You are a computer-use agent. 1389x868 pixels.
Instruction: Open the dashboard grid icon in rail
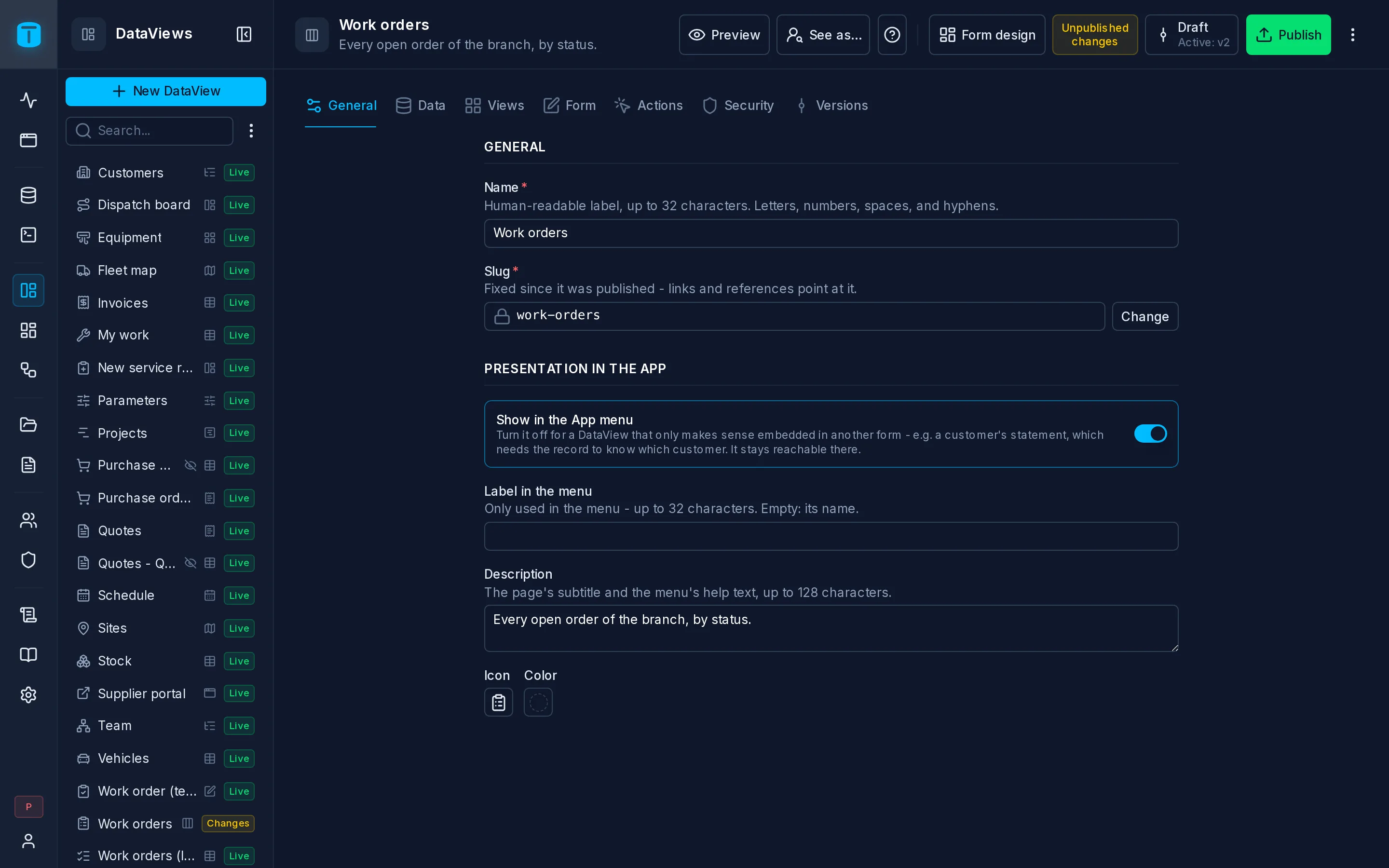28,330
